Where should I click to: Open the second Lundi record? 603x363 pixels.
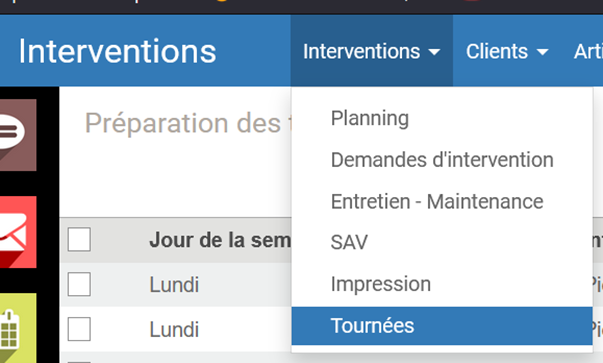pos(174,330)
